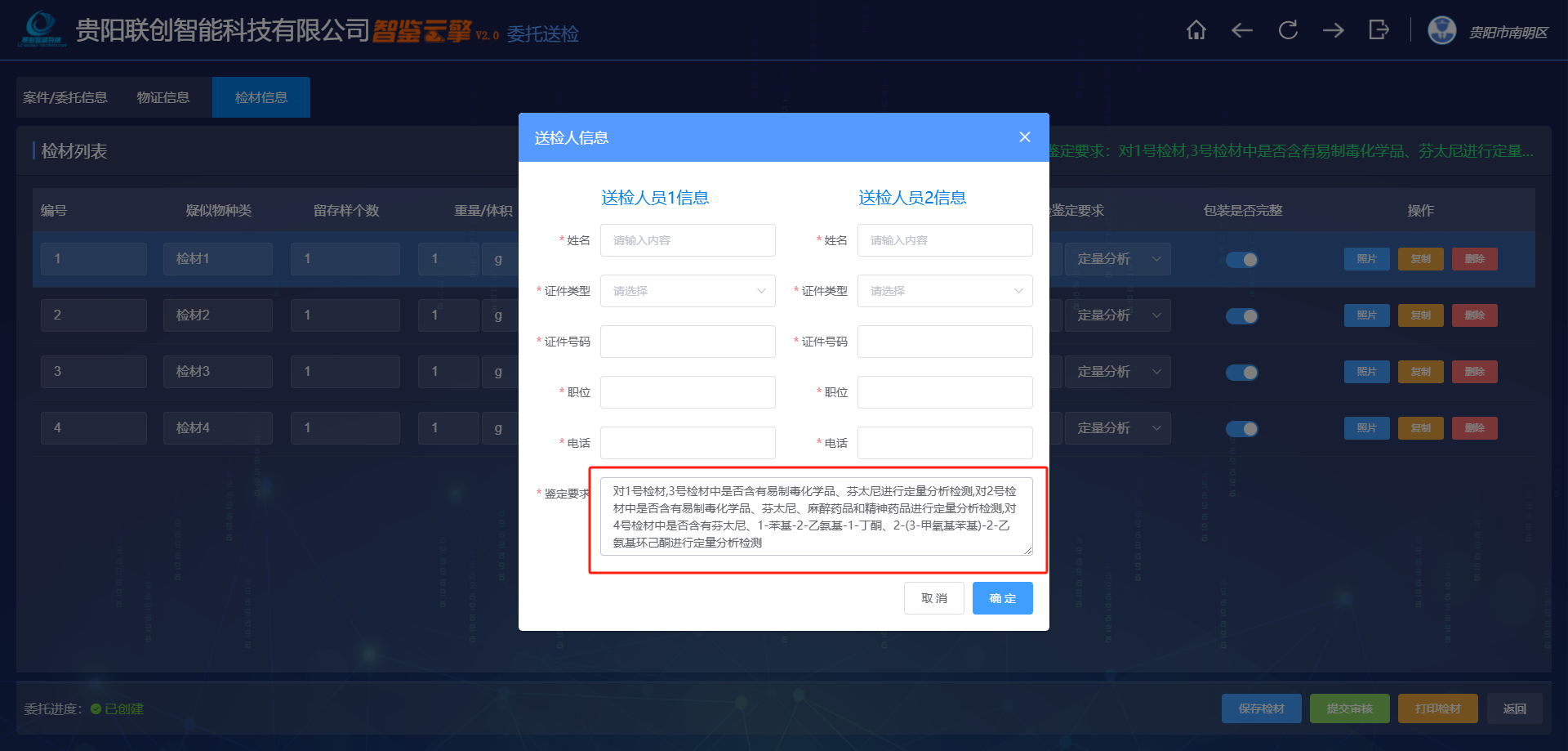The height and width of the screenshot is (751, 1568).
Task: Open 证件类型 dropdown for 送检人员1
Action: 688,291
